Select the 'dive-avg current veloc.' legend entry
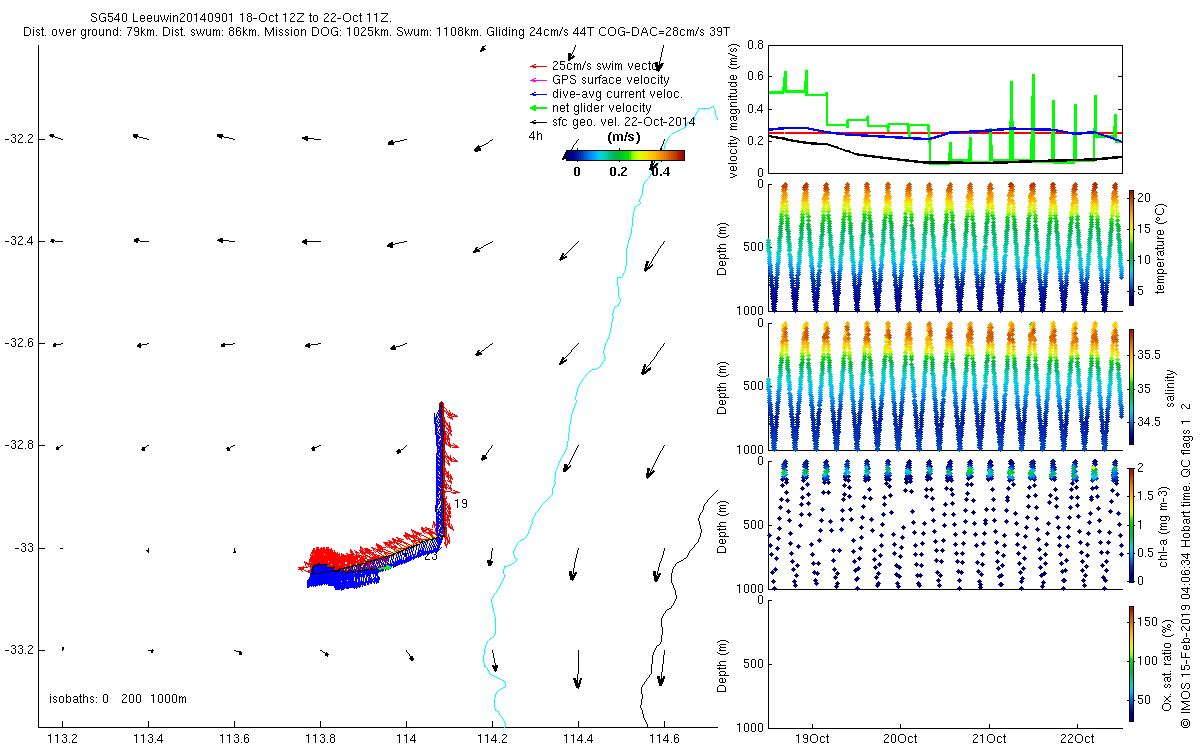 point(606,94)
